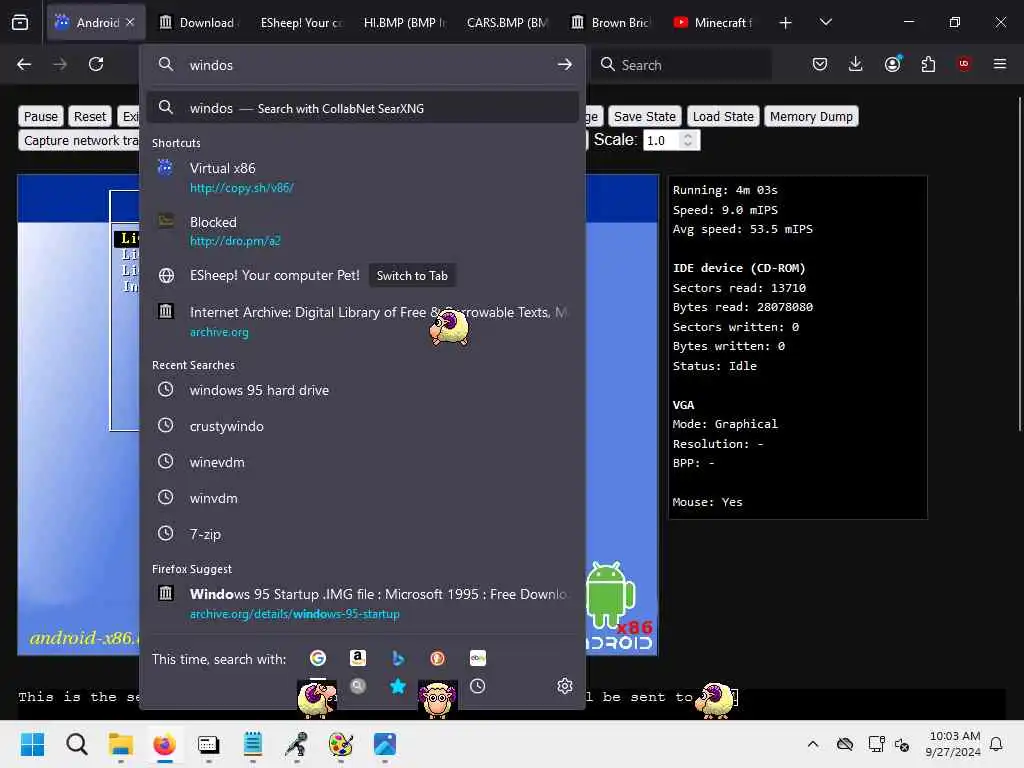
Task: Switch to the CARS.BMP tab
Action: pyautogui.click(x=507, y=22)
